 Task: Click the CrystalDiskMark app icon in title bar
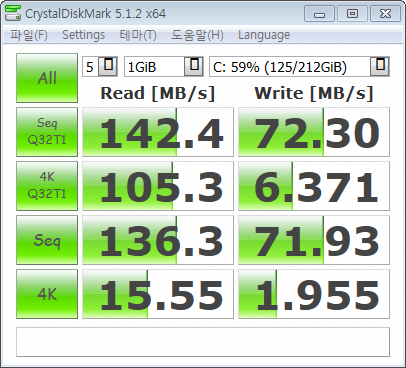[13, 14]
